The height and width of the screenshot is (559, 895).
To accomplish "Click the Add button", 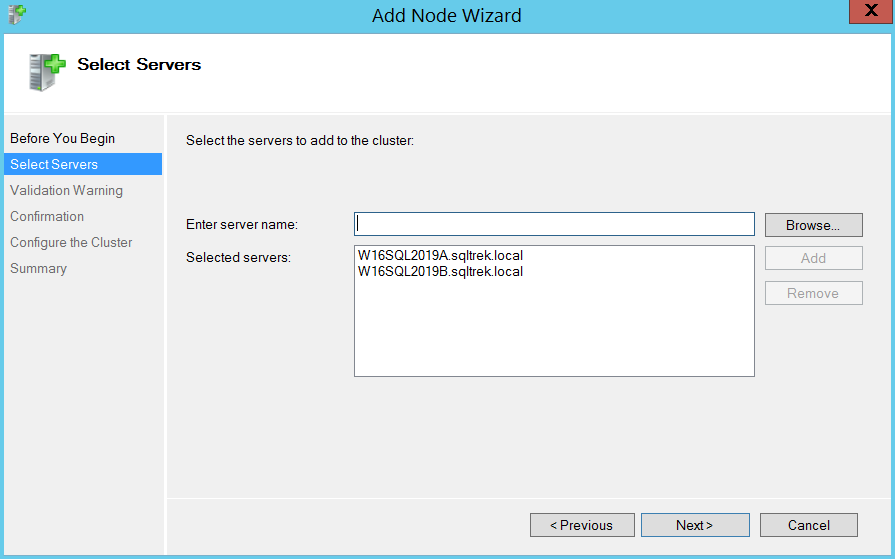I will point(813,258).
